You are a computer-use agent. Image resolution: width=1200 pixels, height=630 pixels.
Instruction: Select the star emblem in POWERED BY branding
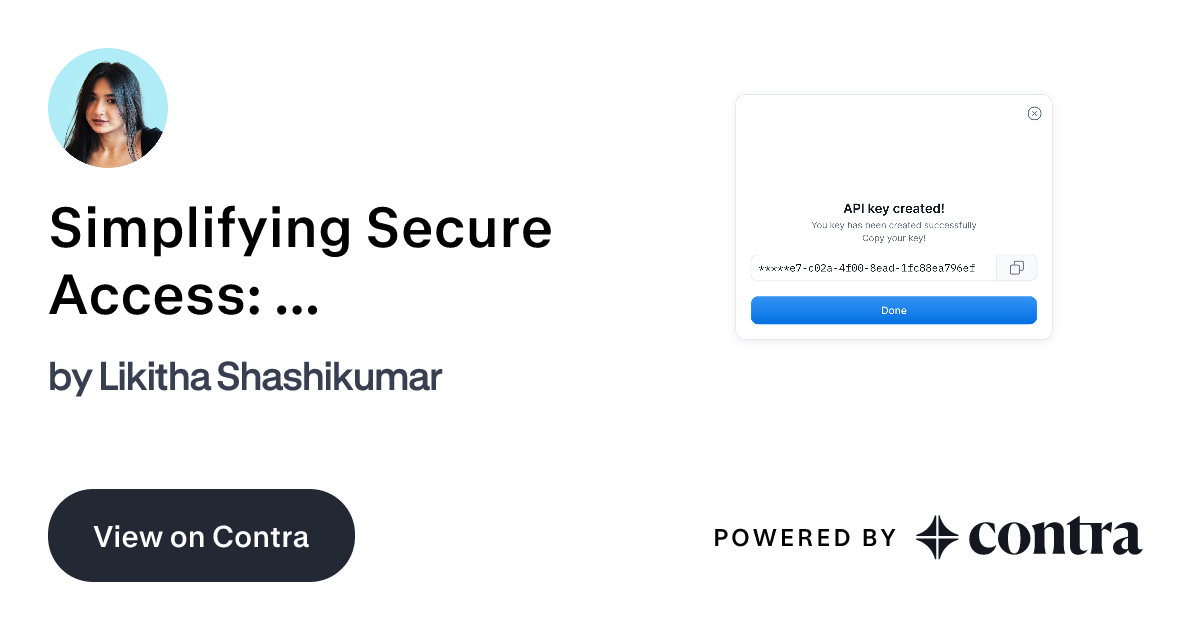point(937,537)
